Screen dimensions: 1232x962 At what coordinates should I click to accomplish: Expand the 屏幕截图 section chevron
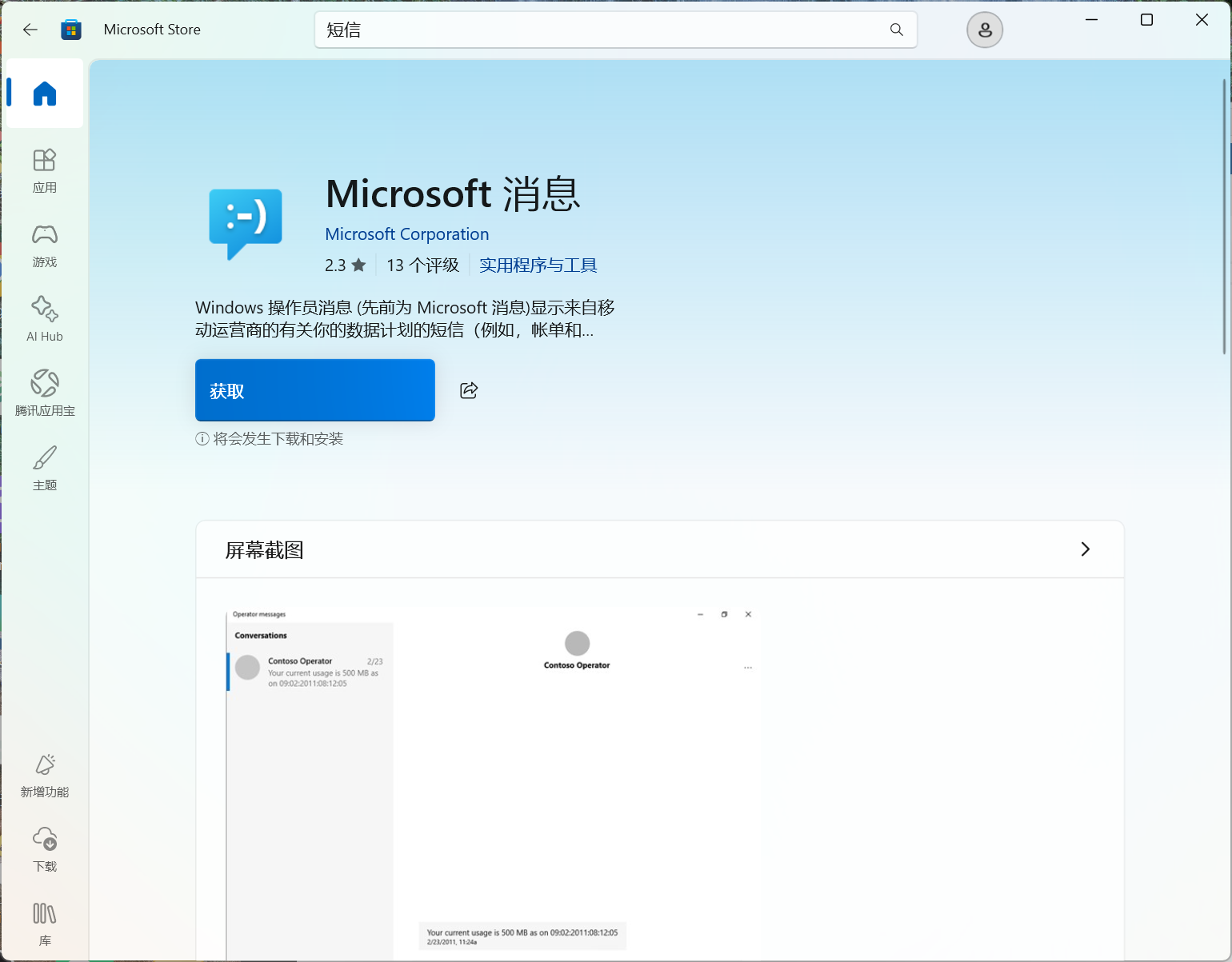[x=1085, y=549]
